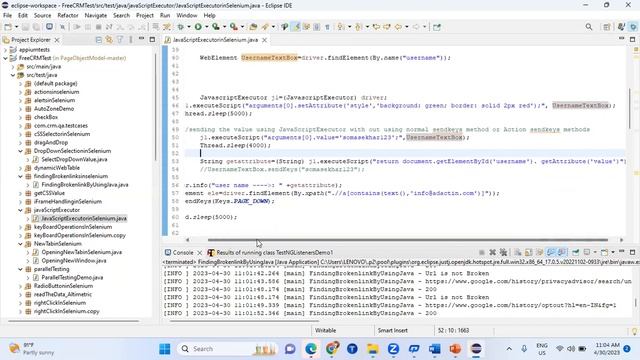
Task: Select FindingBrokenlinkByUsingJava.java file
Action: (x=85, y=185)
